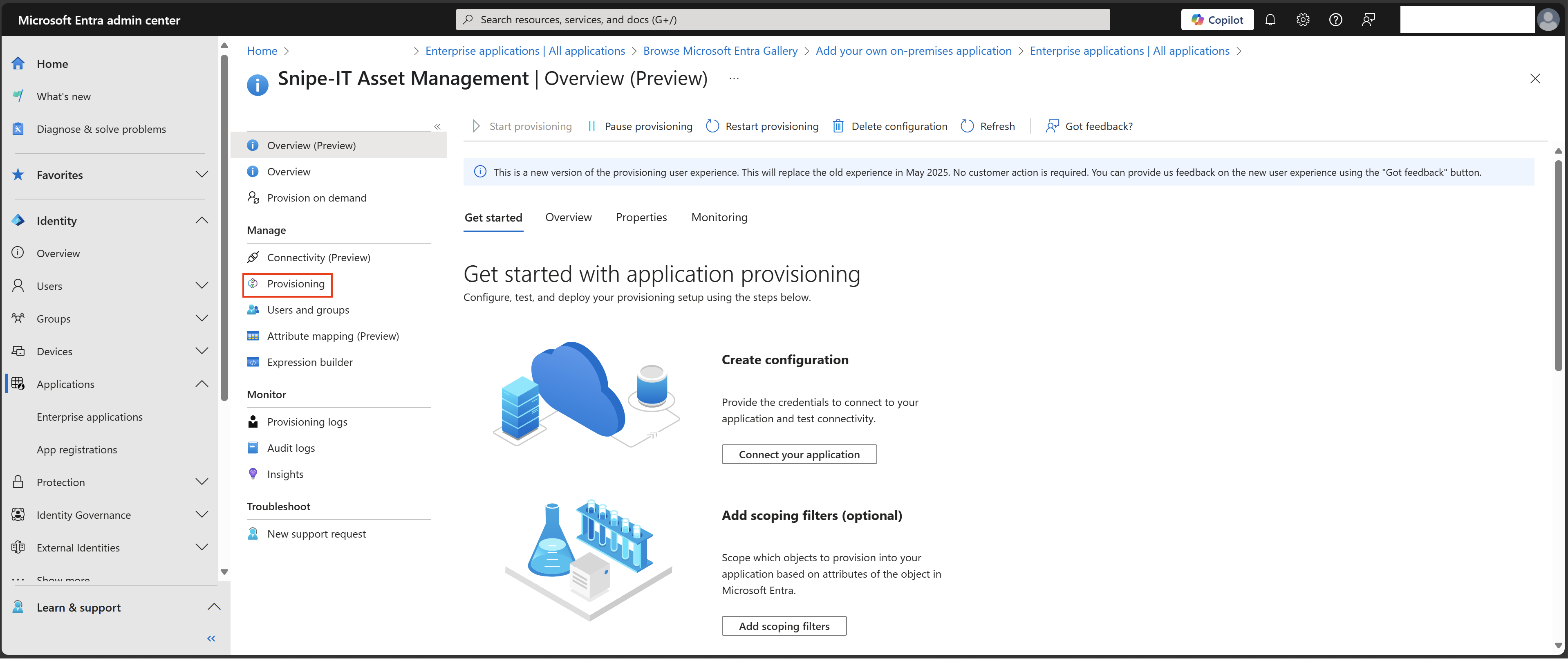Collapse the resource menu pane
Viewport: 1568px width, 659px height.
pos(437,127)
